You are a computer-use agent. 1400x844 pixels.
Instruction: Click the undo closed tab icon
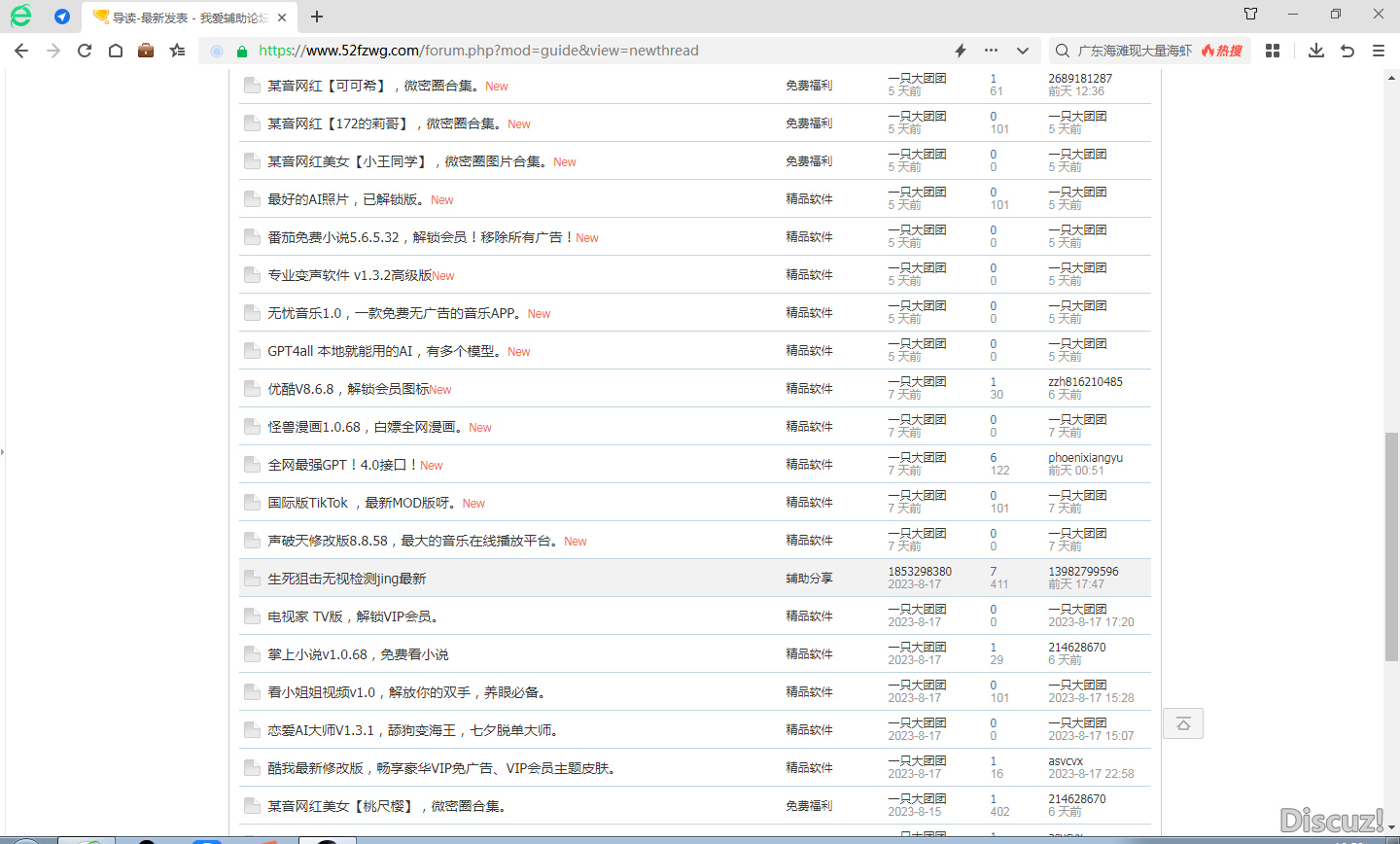point(1347,51)
